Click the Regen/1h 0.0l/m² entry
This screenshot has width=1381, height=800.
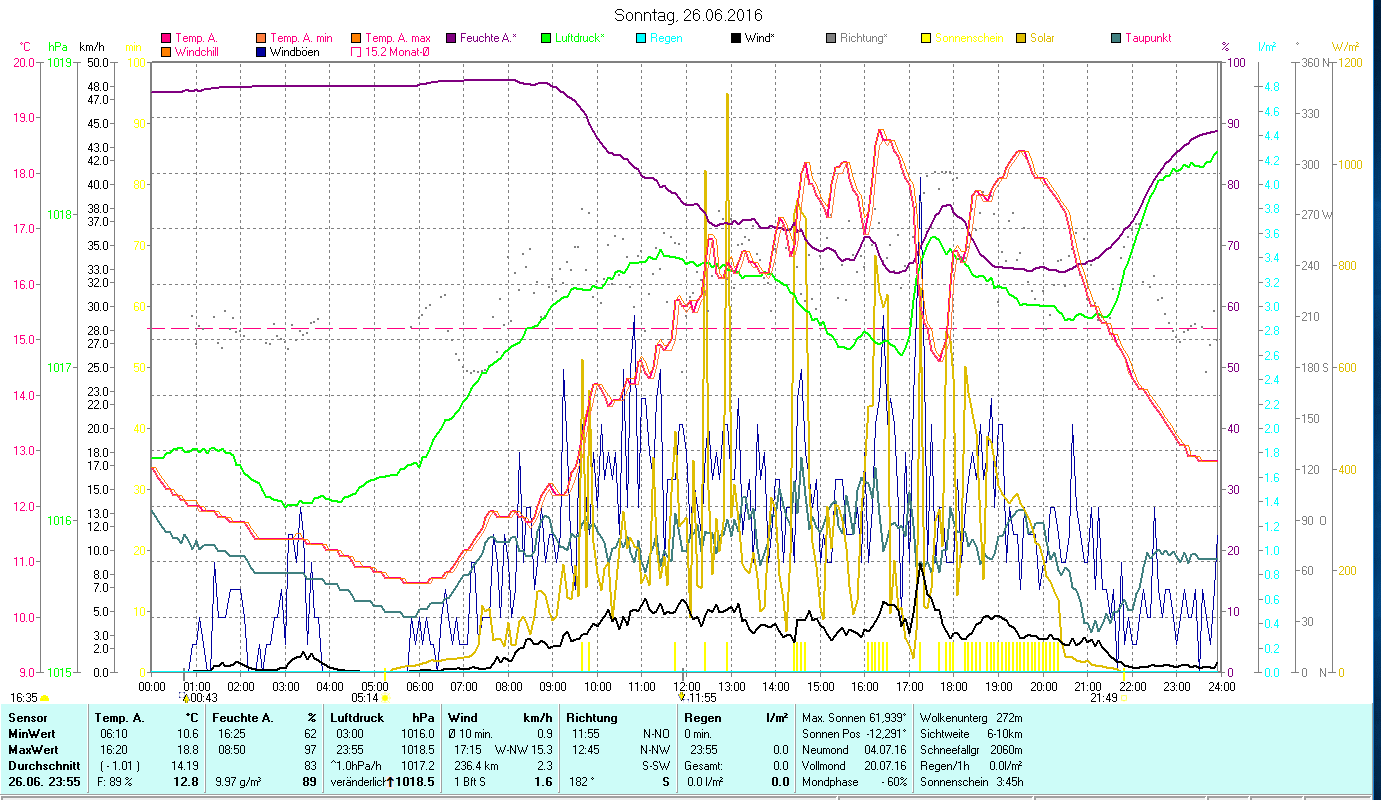tap(970, 766)
